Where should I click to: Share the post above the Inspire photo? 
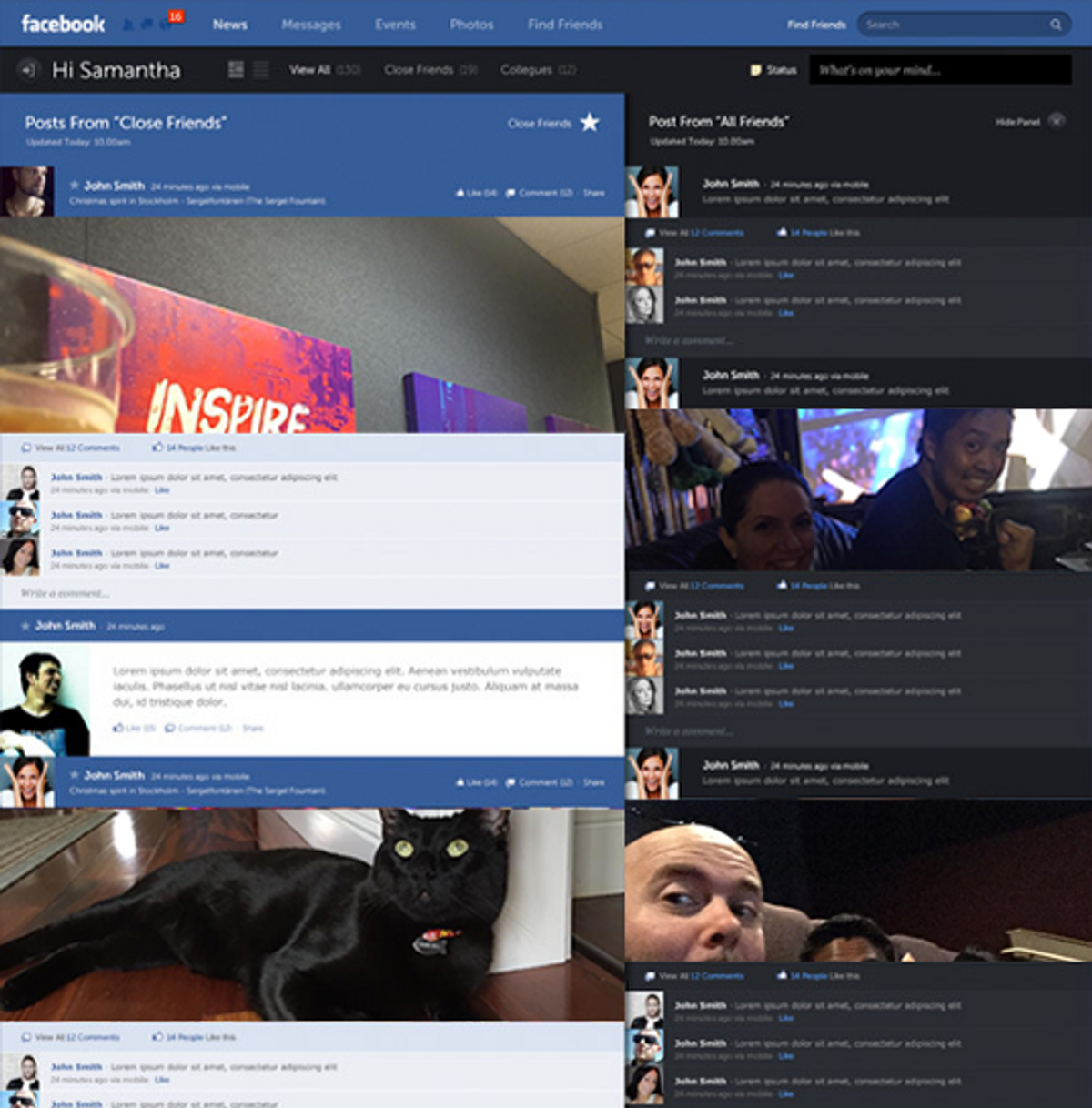(593, 193)
